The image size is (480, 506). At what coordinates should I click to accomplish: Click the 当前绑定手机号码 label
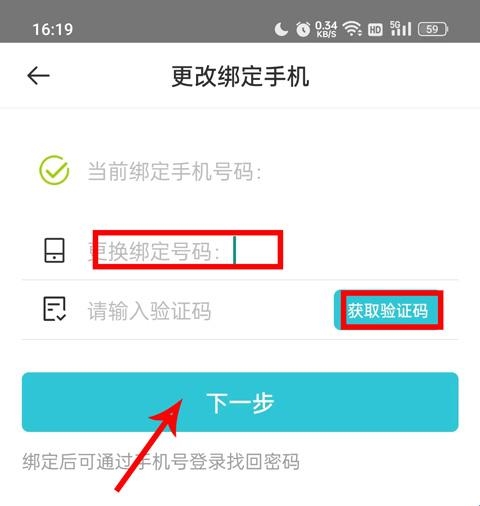tap(174, 171)
